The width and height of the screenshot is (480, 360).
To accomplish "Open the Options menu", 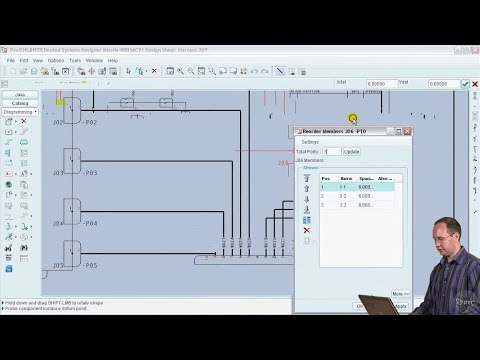I will pos(56,61).
